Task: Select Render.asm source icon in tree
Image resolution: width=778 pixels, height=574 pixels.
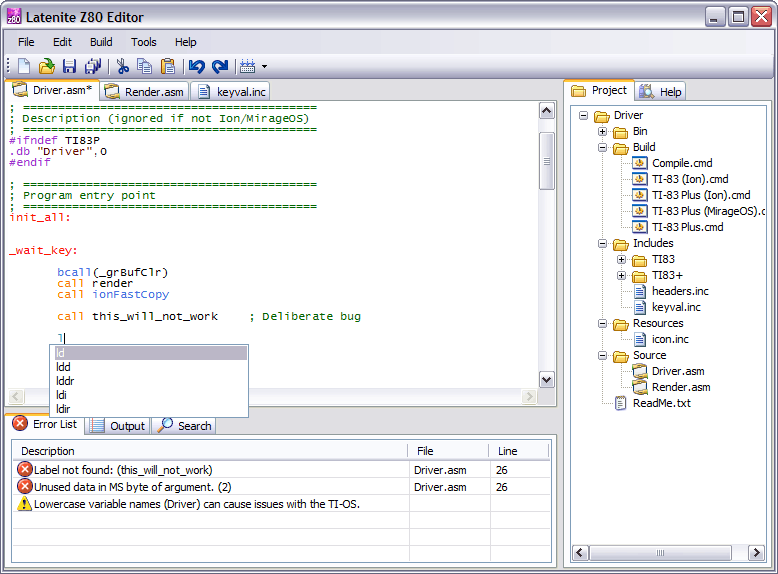Action: click(x=640, y=387)
